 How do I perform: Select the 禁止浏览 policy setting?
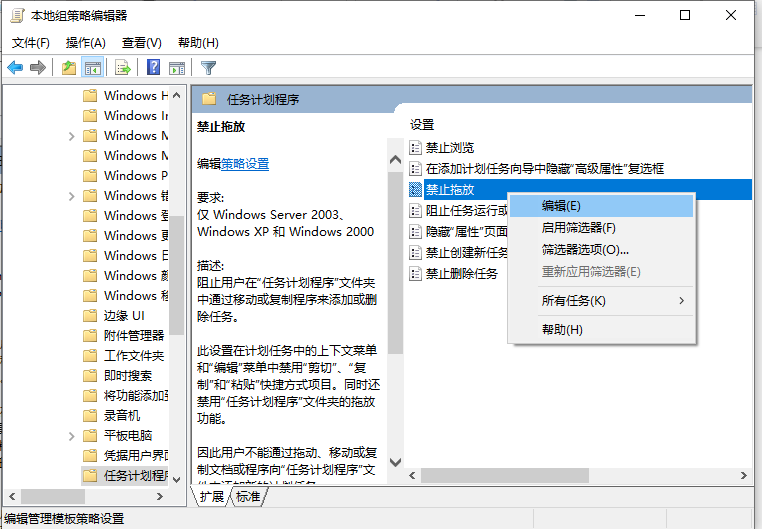tap(449, 148)
